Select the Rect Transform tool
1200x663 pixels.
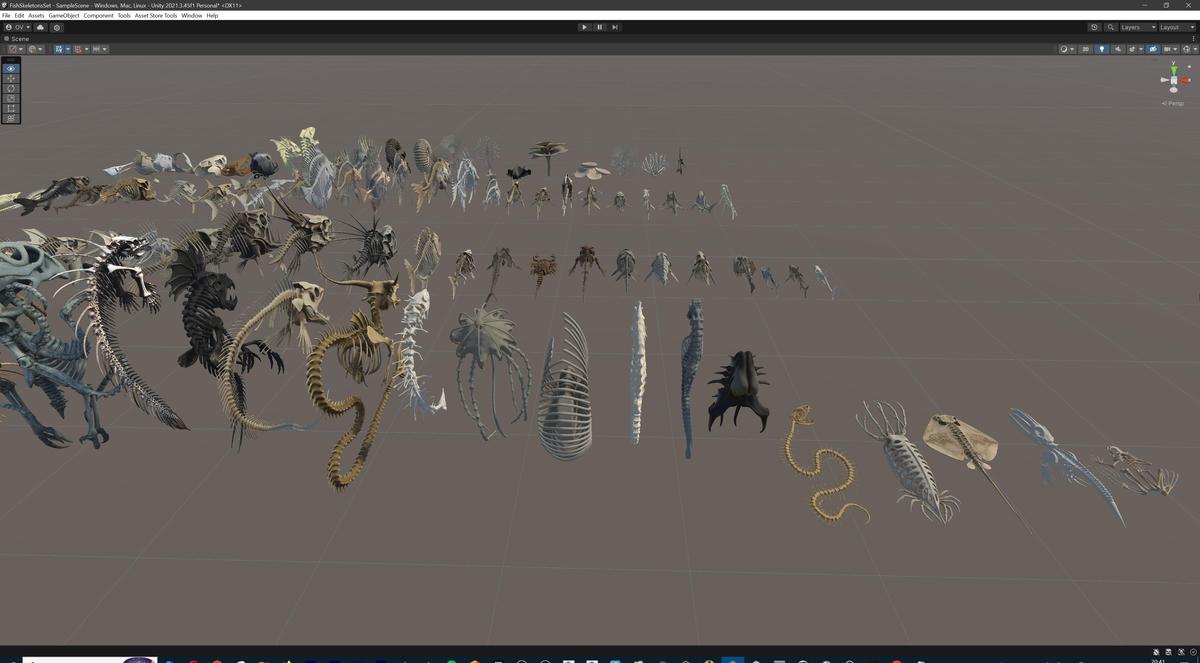point(10,108)
